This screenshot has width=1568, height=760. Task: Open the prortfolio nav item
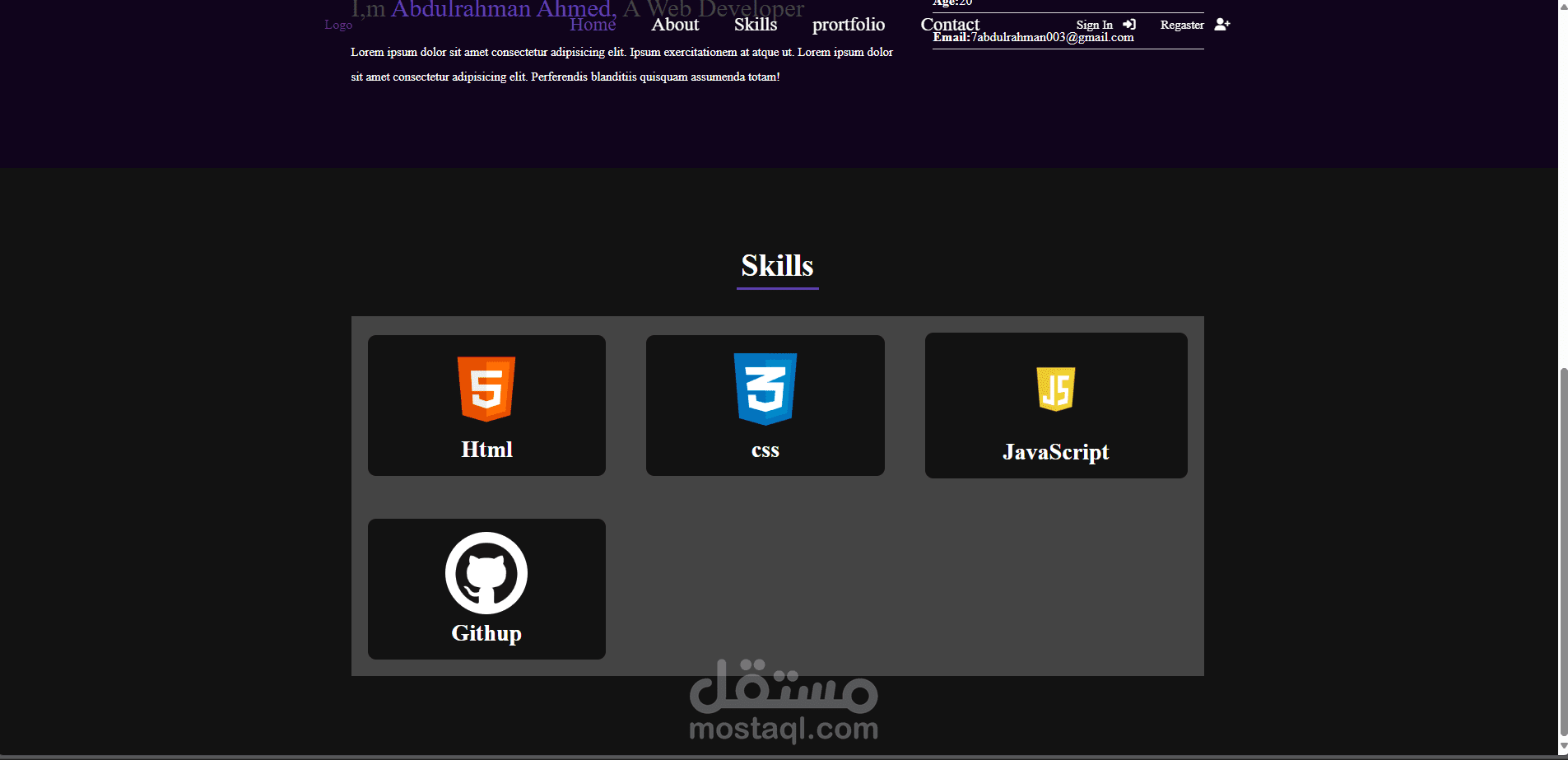(x=849, y=25)
